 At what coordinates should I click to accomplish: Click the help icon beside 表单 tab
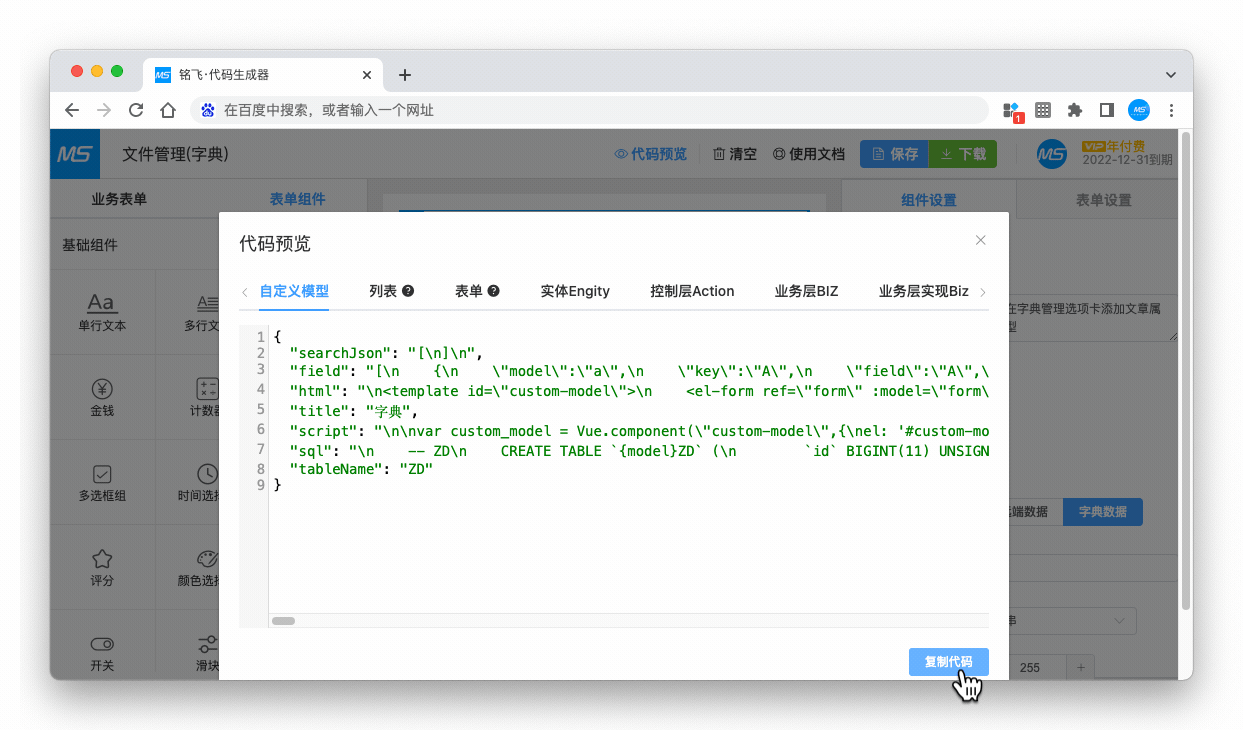coord(493,291)
